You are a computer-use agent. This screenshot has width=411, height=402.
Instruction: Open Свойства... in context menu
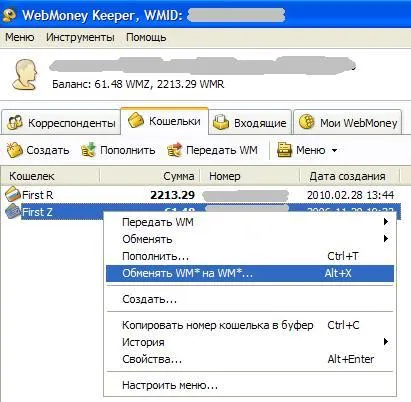250,359
